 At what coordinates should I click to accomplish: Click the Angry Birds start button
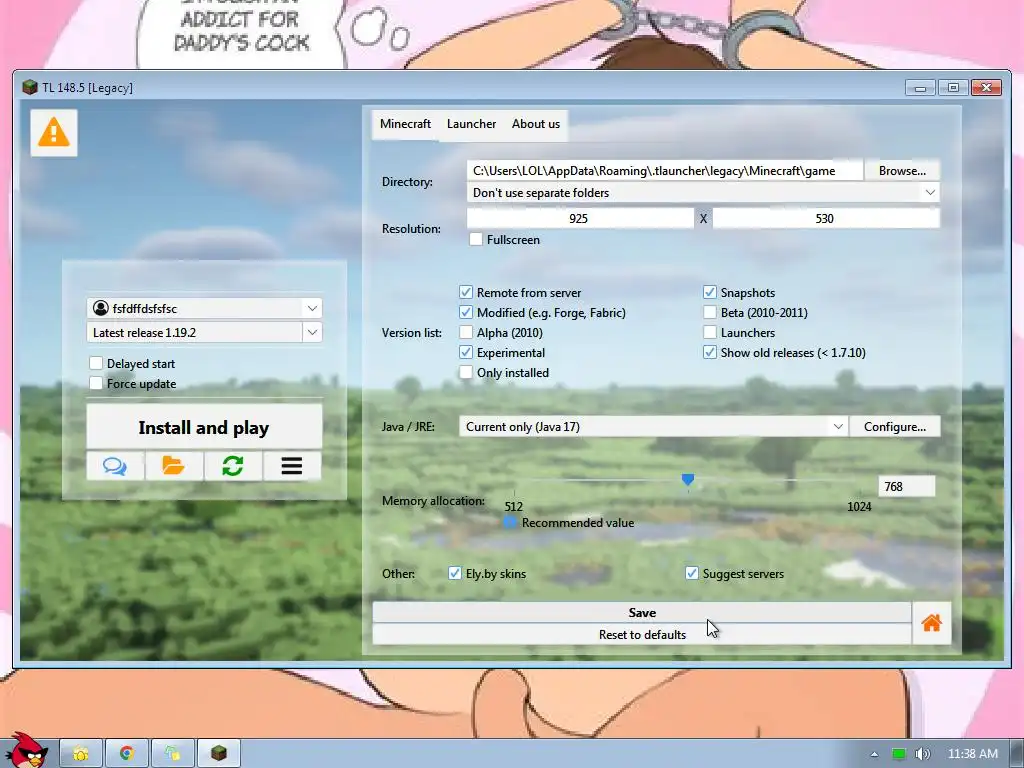tap(25, 751)
